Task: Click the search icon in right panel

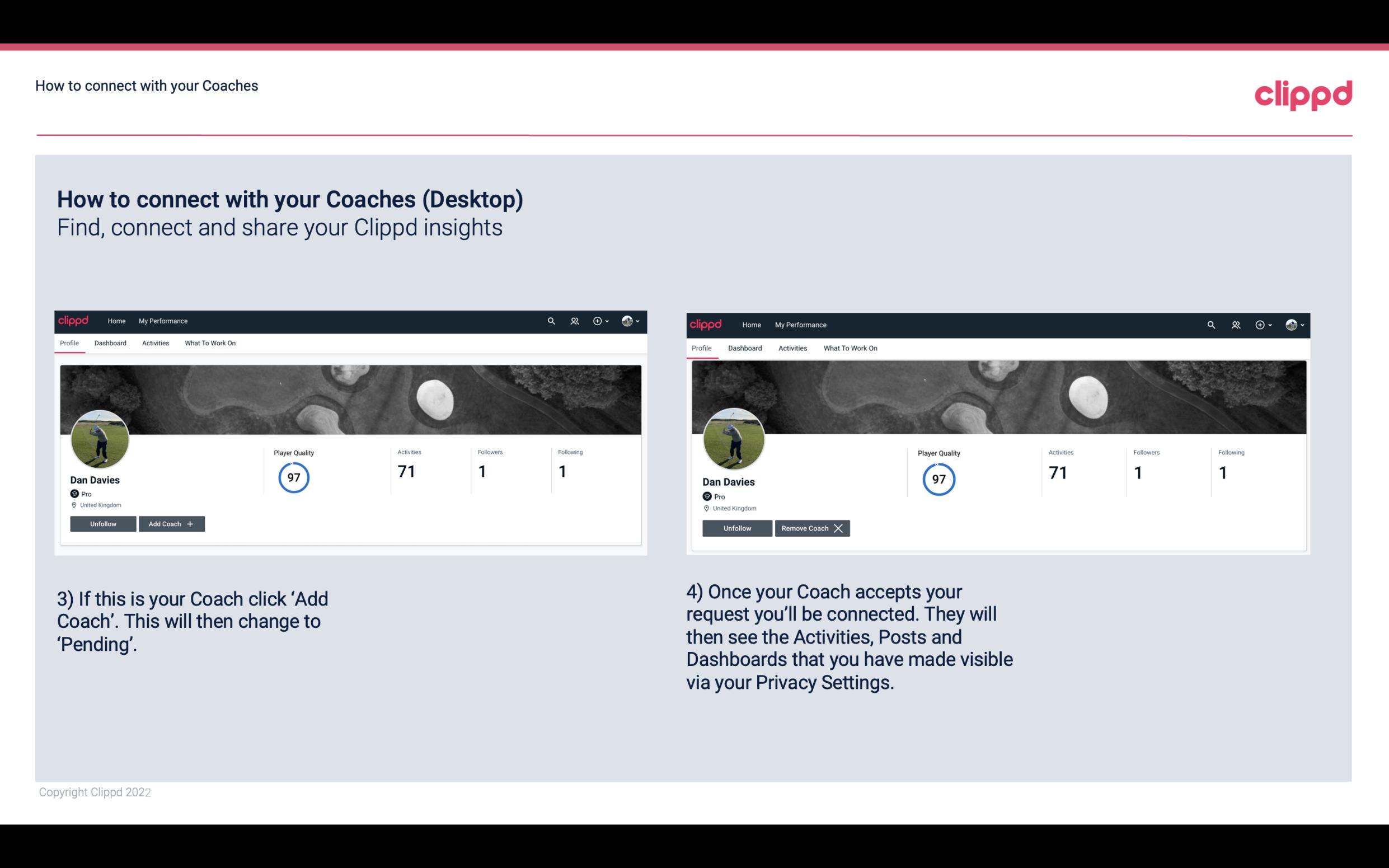Action: coord(1211,324)
